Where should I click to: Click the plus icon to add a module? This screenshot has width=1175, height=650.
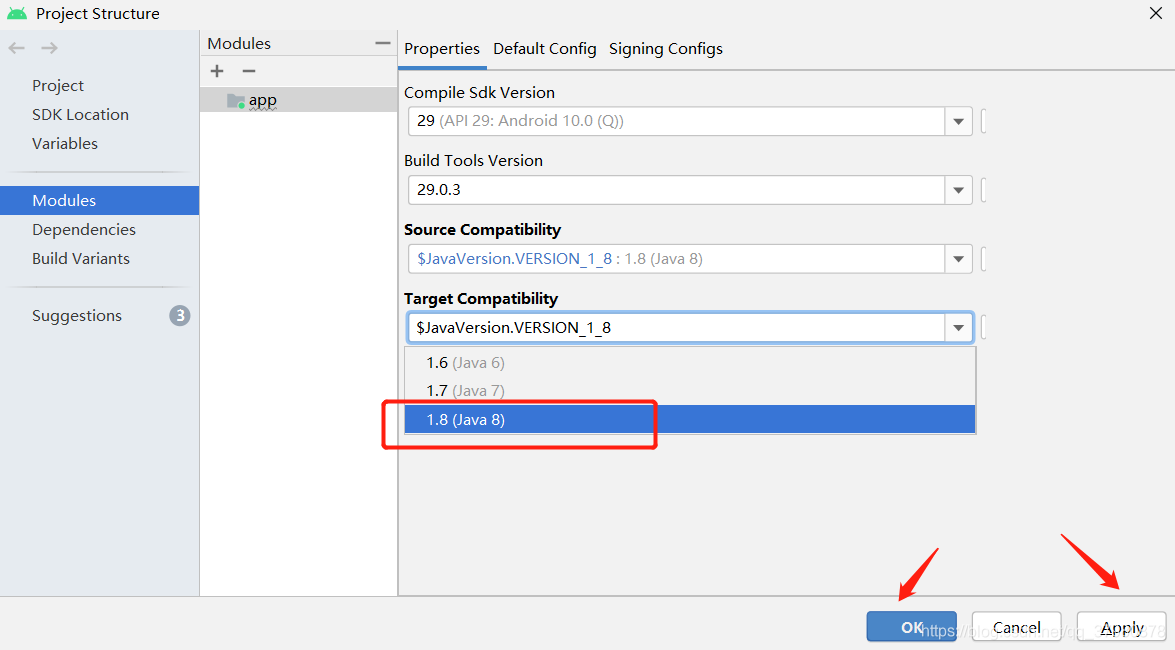(x=217, y=71)
